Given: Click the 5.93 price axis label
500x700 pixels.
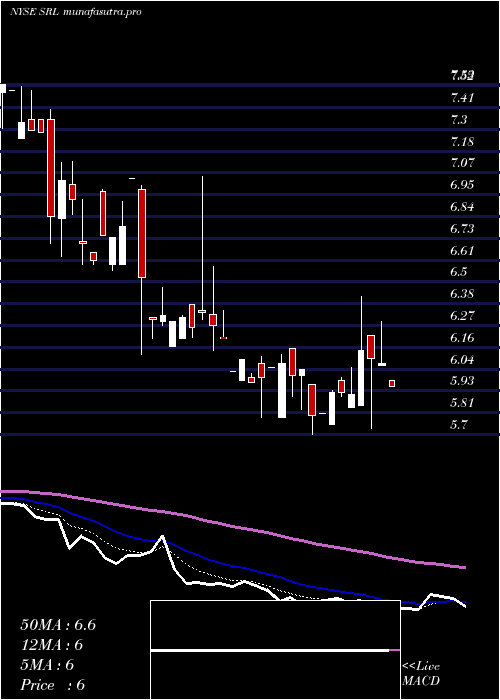Looking at the screenshot, I should click(462, 381).
